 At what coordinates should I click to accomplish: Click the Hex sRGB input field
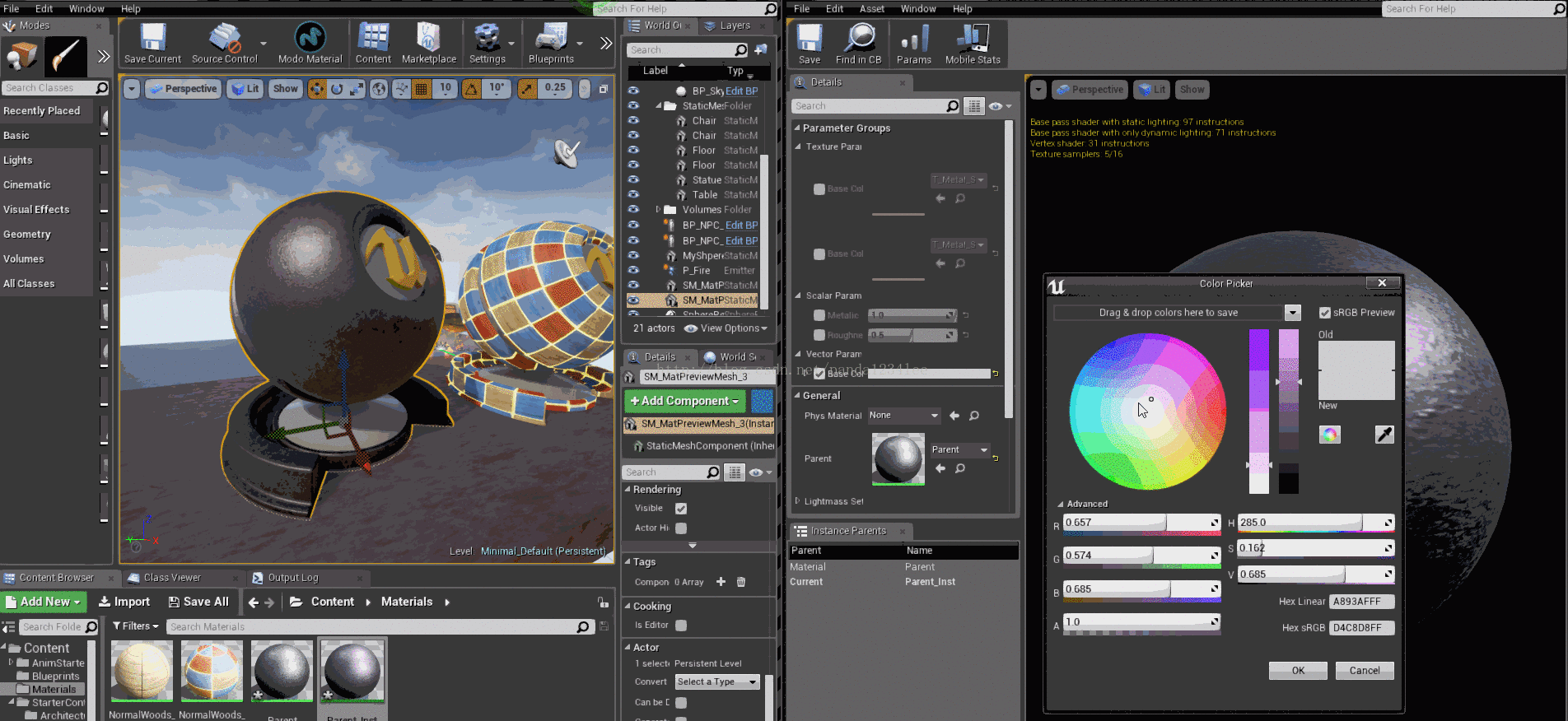point(1362,627)
